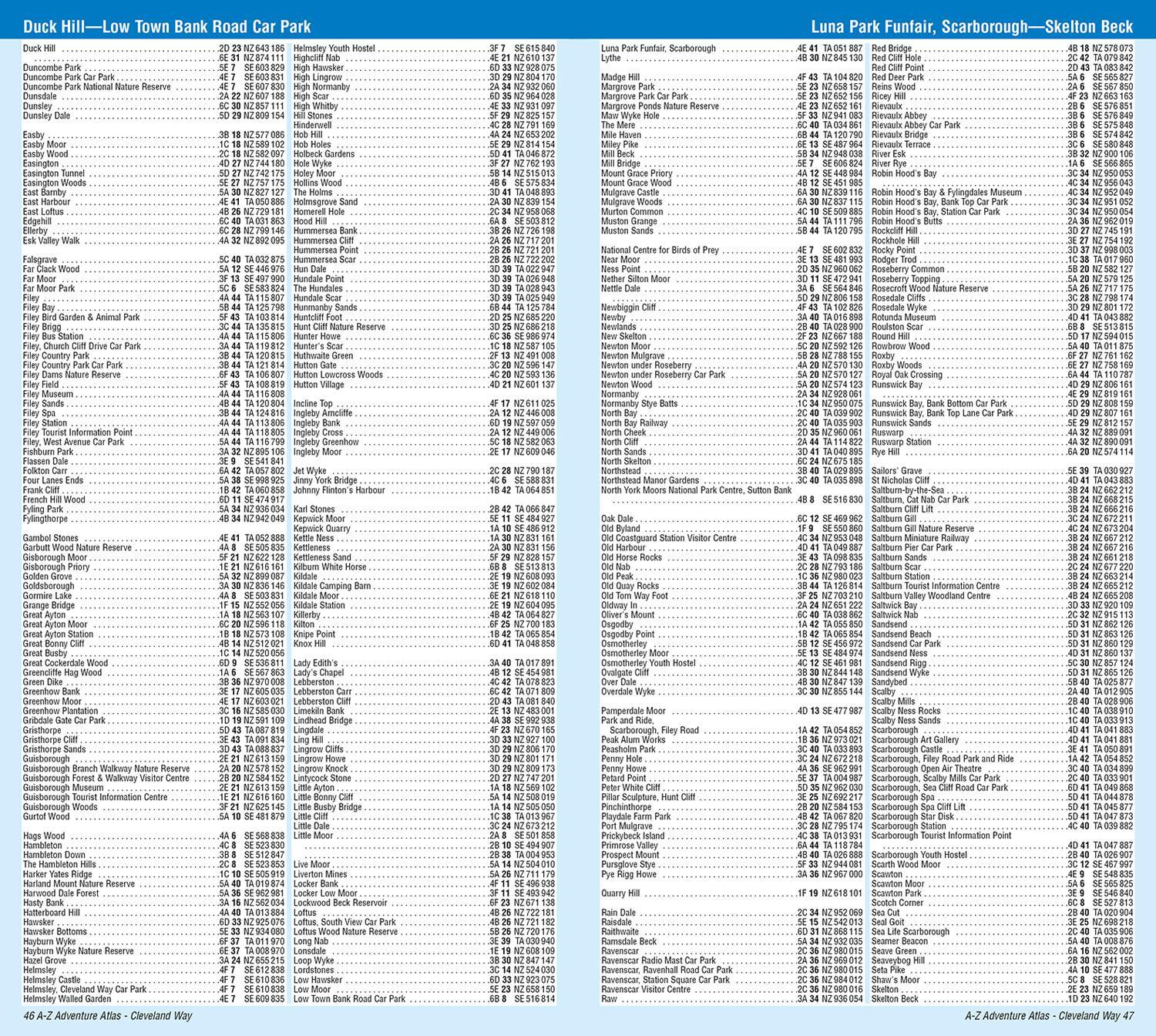Screen dimensions: 1156x1036
Task: Select the 'Loftus Wood Nature Reserve' entry
Action: tap(424, 932)
